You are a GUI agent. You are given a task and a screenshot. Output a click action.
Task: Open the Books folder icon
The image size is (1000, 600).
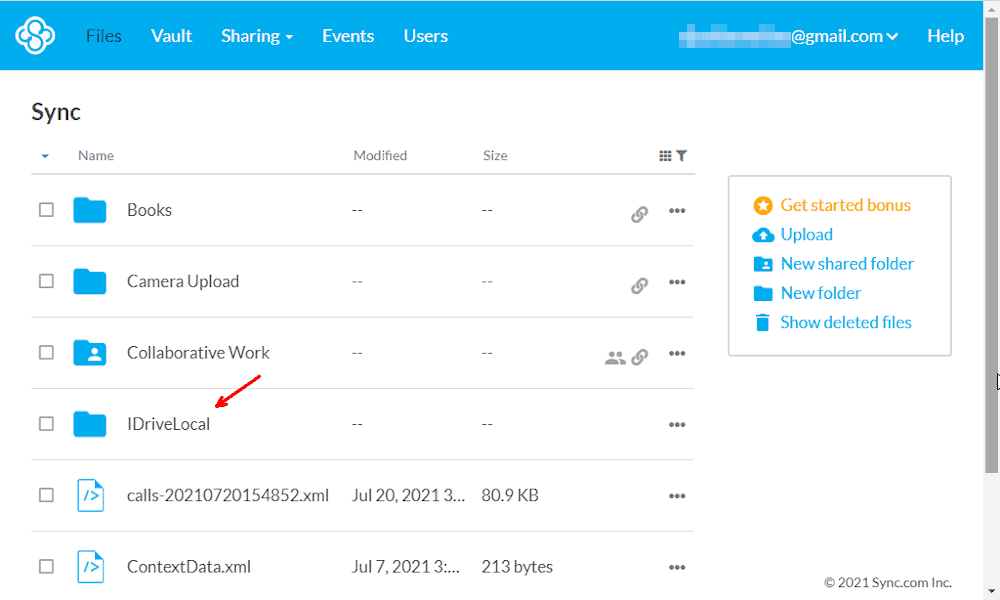click(x=89, y=210)
